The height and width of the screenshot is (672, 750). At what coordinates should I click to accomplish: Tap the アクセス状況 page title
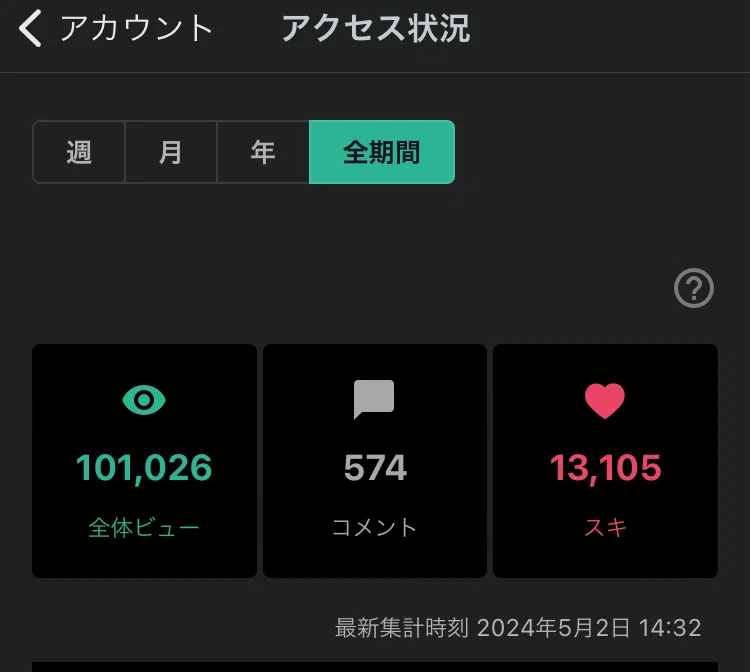pos(376,29)
